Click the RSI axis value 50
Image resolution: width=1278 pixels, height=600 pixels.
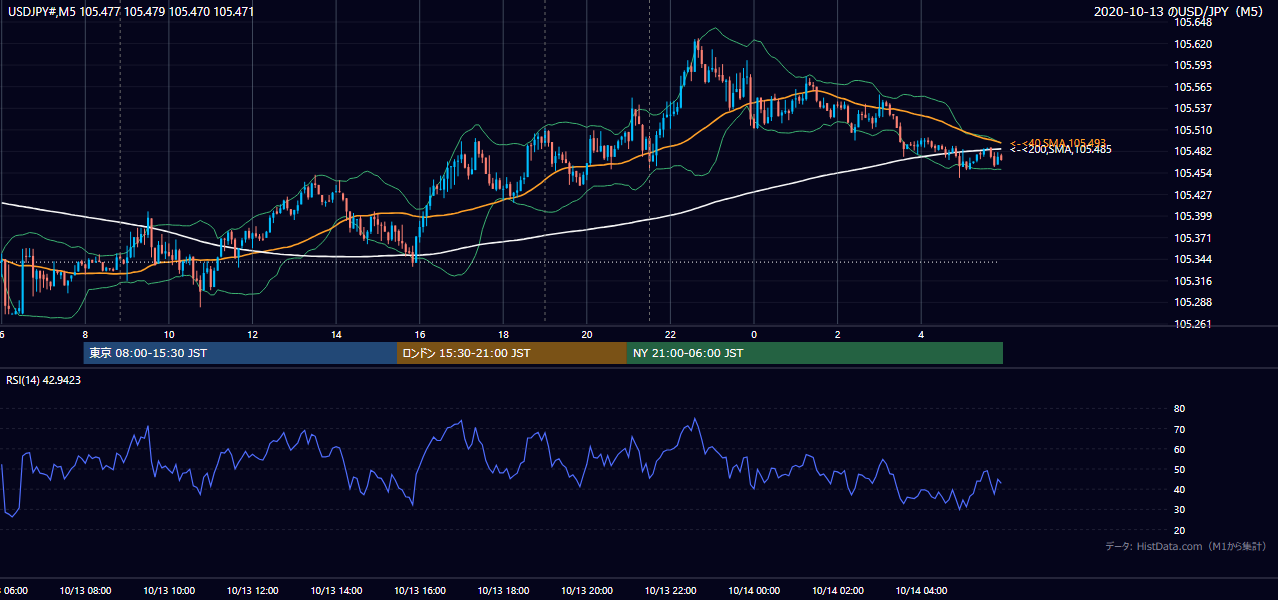pyautogui.click(x=1179, y=469)
